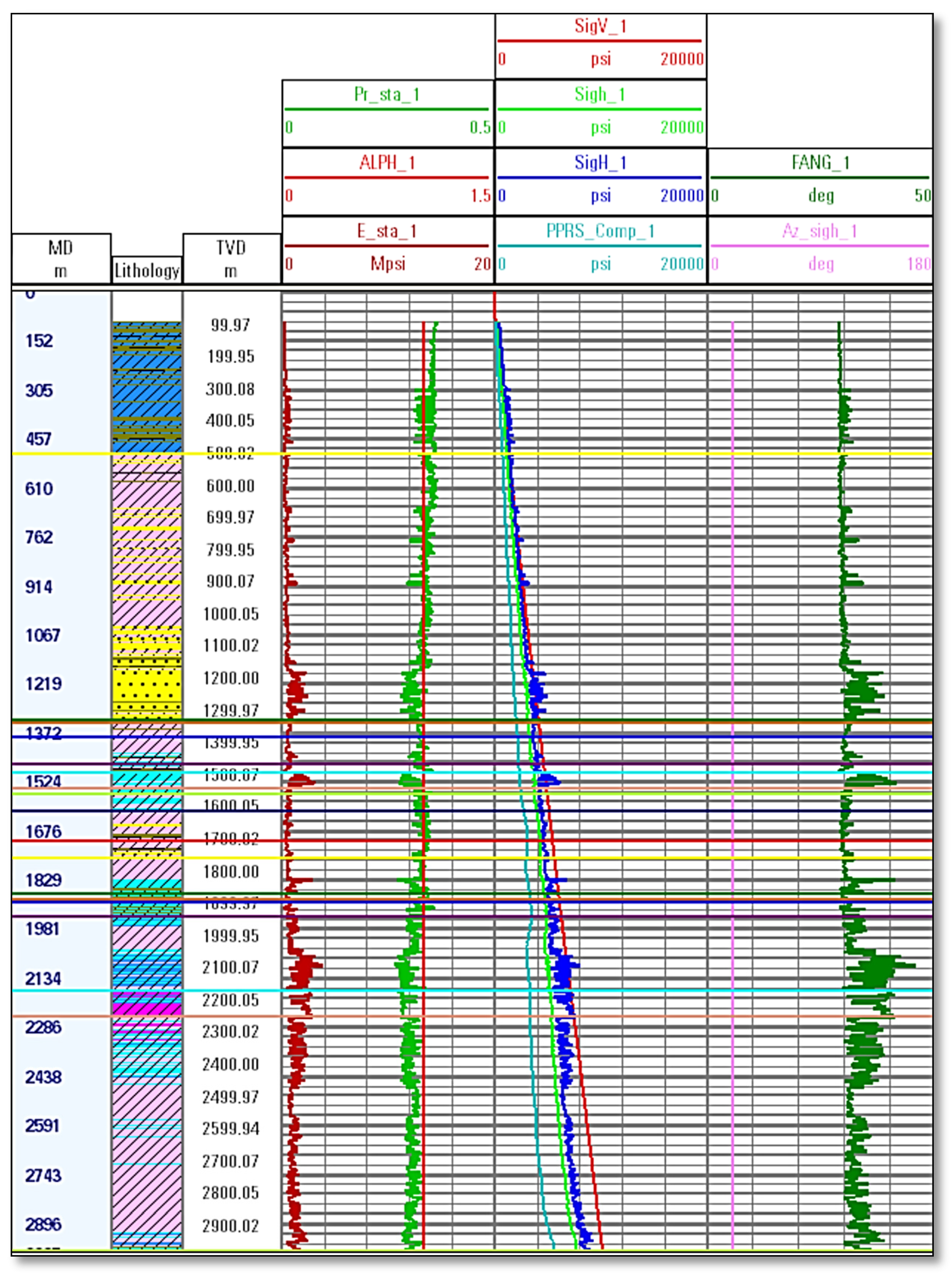Click the ALPH_1 curve header
The height and width of the screenshot is (1273, 952).
pyautogui.click(x=387, y=163)
